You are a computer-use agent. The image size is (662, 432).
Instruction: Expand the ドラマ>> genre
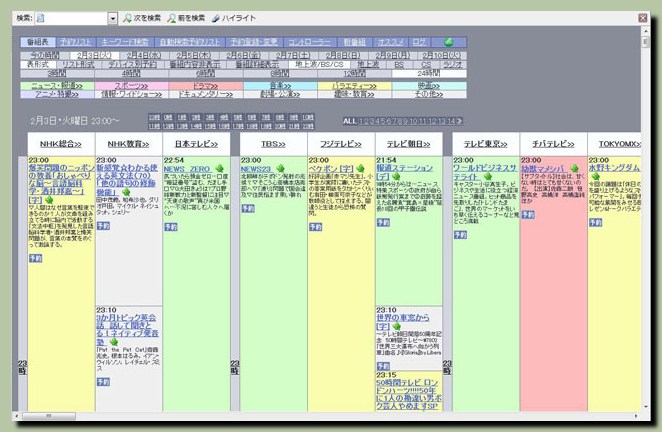point(206,86)
